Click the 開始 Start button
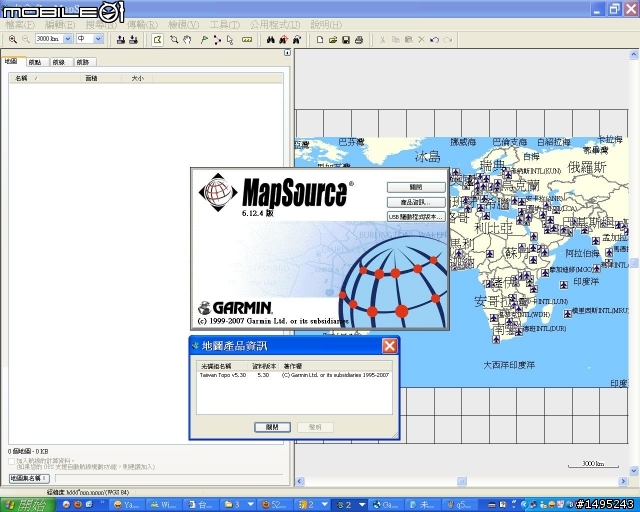The height and width of the screenshot is (512, 640). click(x=28, y=505)
